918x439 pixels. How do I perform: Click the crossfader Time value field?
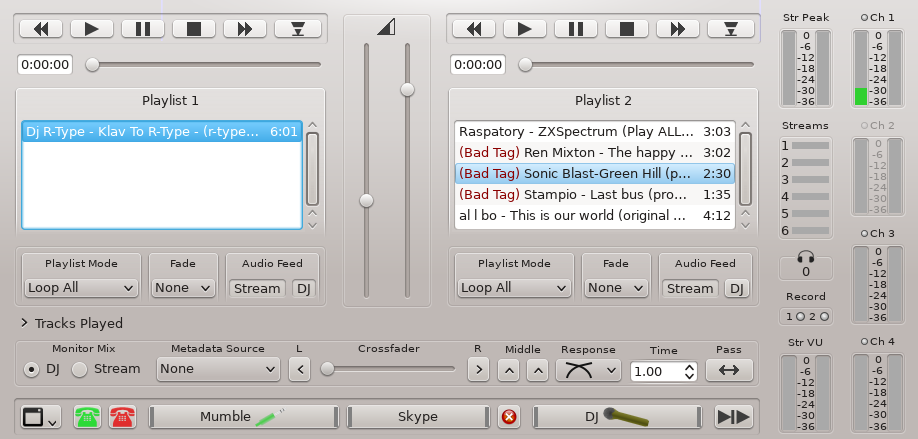657,372
